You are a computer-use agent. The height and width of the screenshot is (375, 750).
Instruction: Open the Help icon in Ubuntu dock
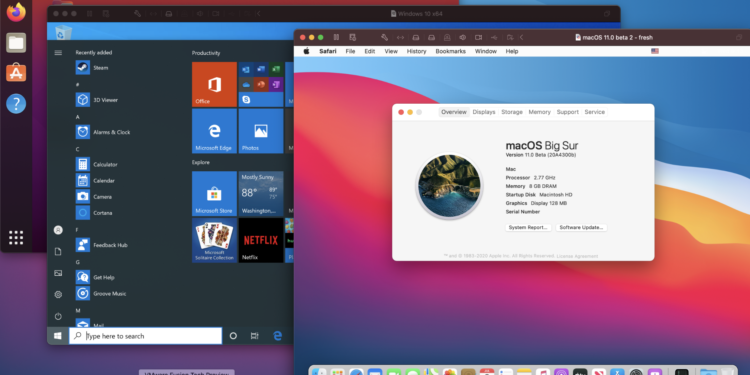16,103
